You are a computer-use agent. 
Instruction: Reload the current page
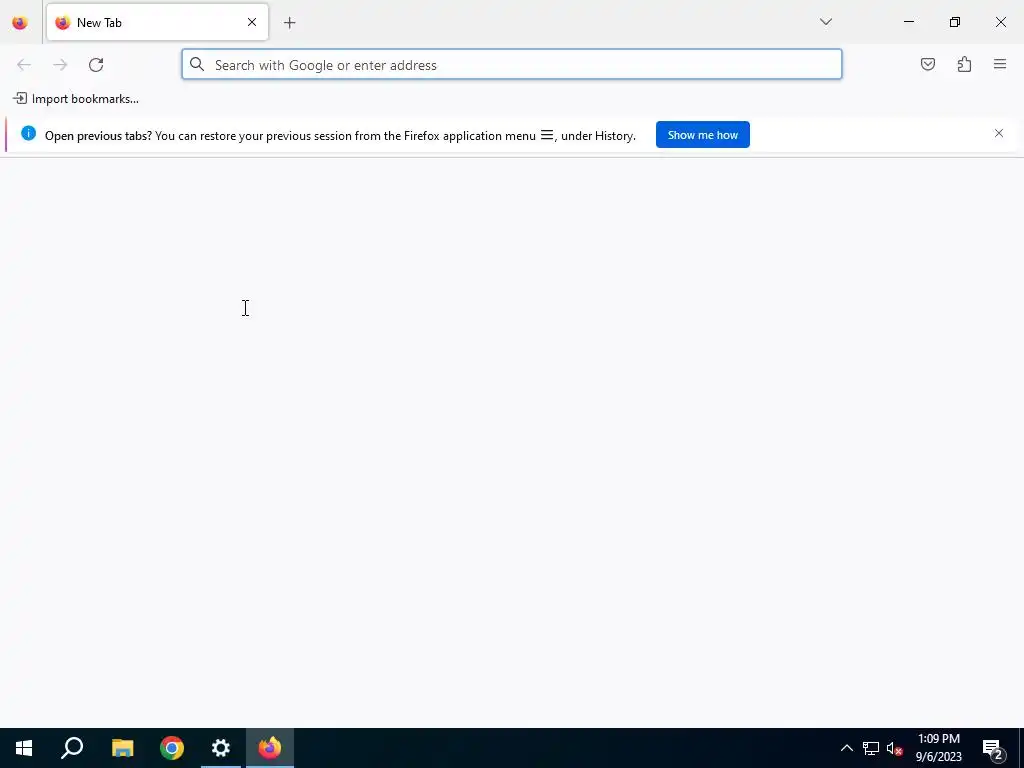(x=96, y=65)
